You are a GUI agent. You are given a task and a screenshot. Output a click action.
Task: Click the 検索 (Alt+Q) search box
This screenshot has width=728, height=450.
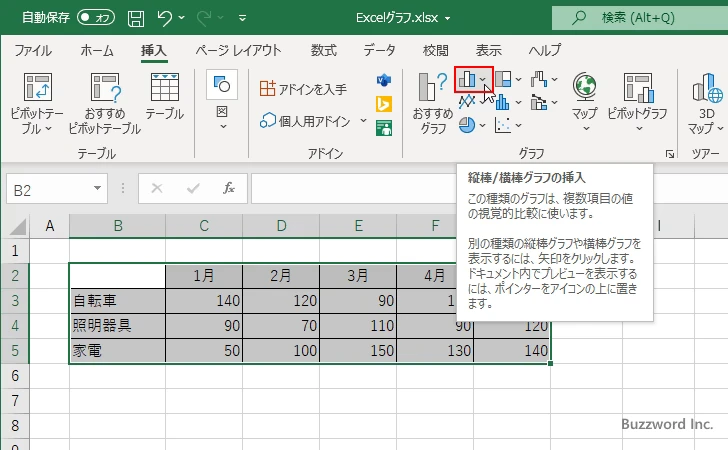click(640, 18)
